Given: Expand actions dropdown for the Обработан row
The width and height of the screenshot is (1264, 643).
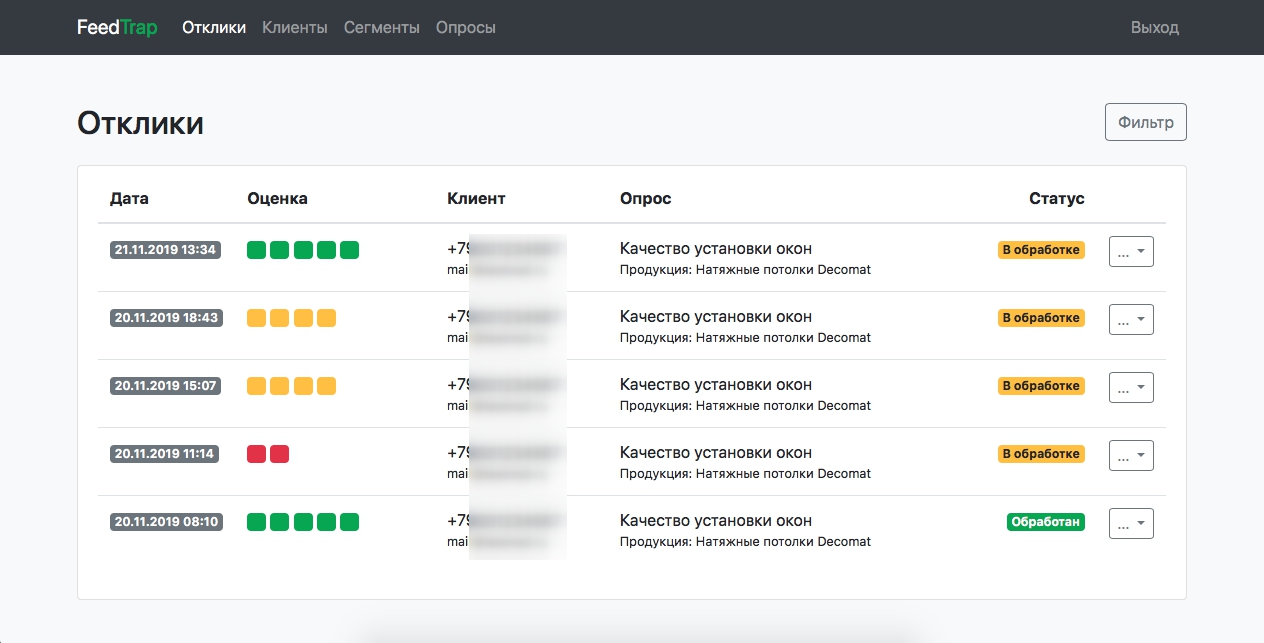Looking at the screenshot, I should point(1131,524).
